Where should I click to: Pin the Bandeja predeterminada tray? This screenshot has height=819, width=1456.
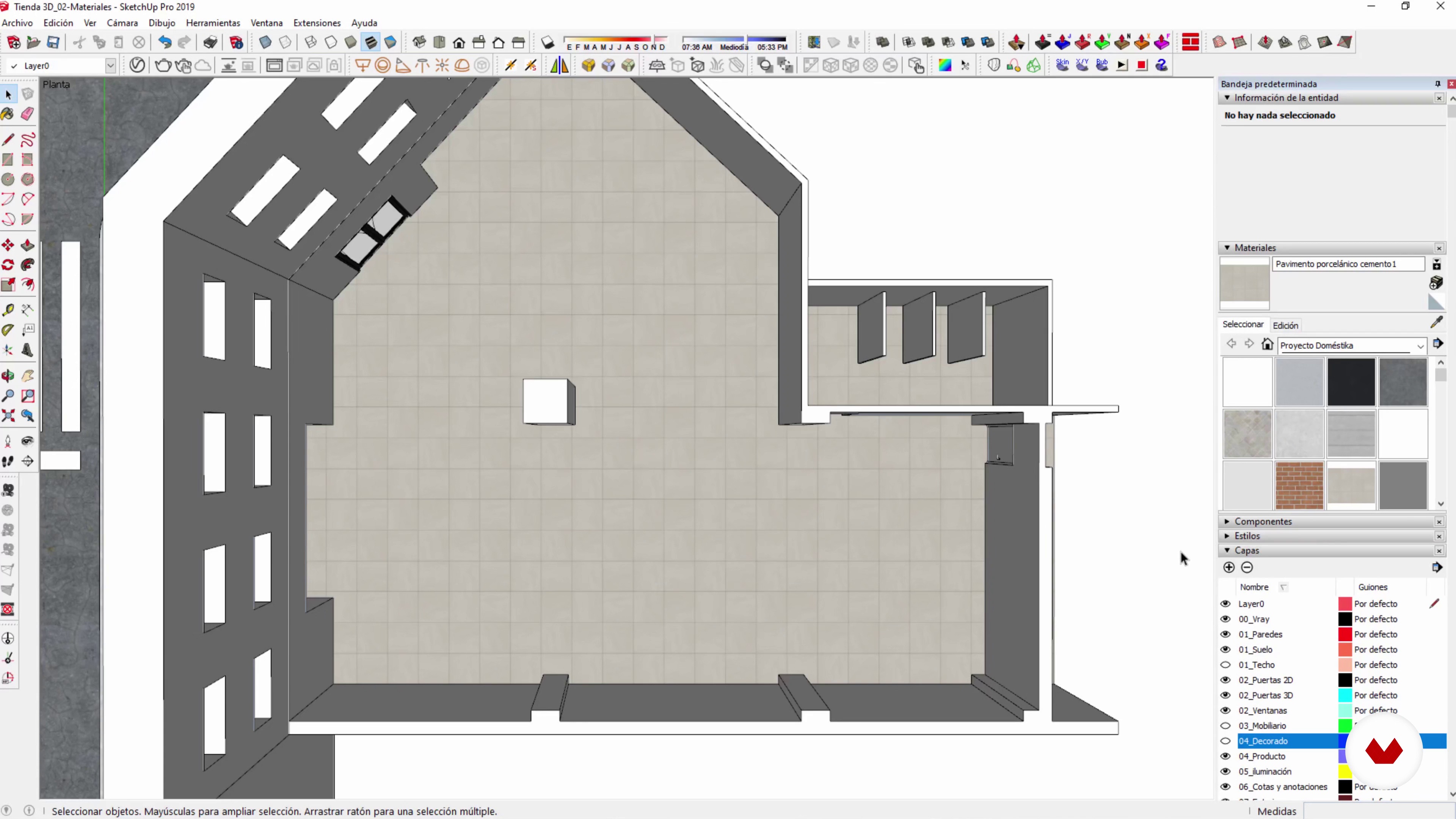tap(1437, 84)
